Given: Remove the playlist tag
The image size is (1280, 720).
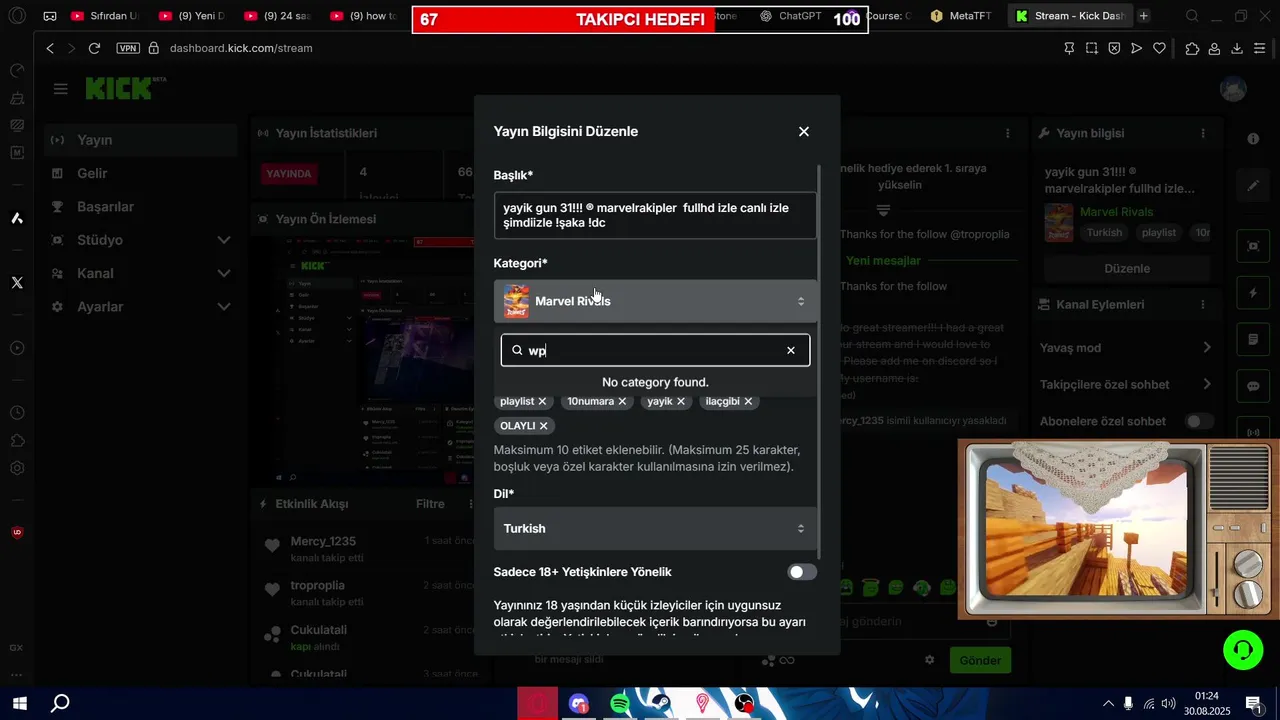Looking at the screenshot, I should (x=542, y=401).
